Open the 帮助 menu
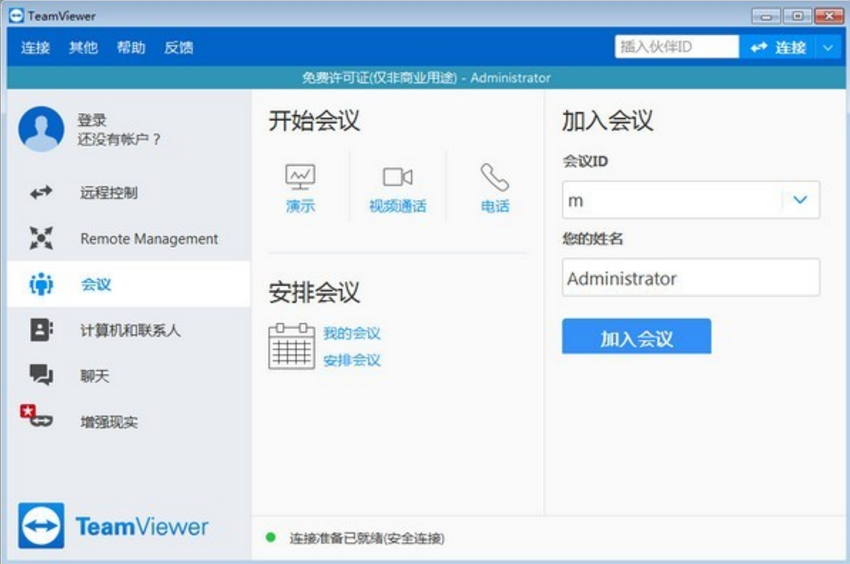This screenshot has width=850, height=564. point(131,47)
